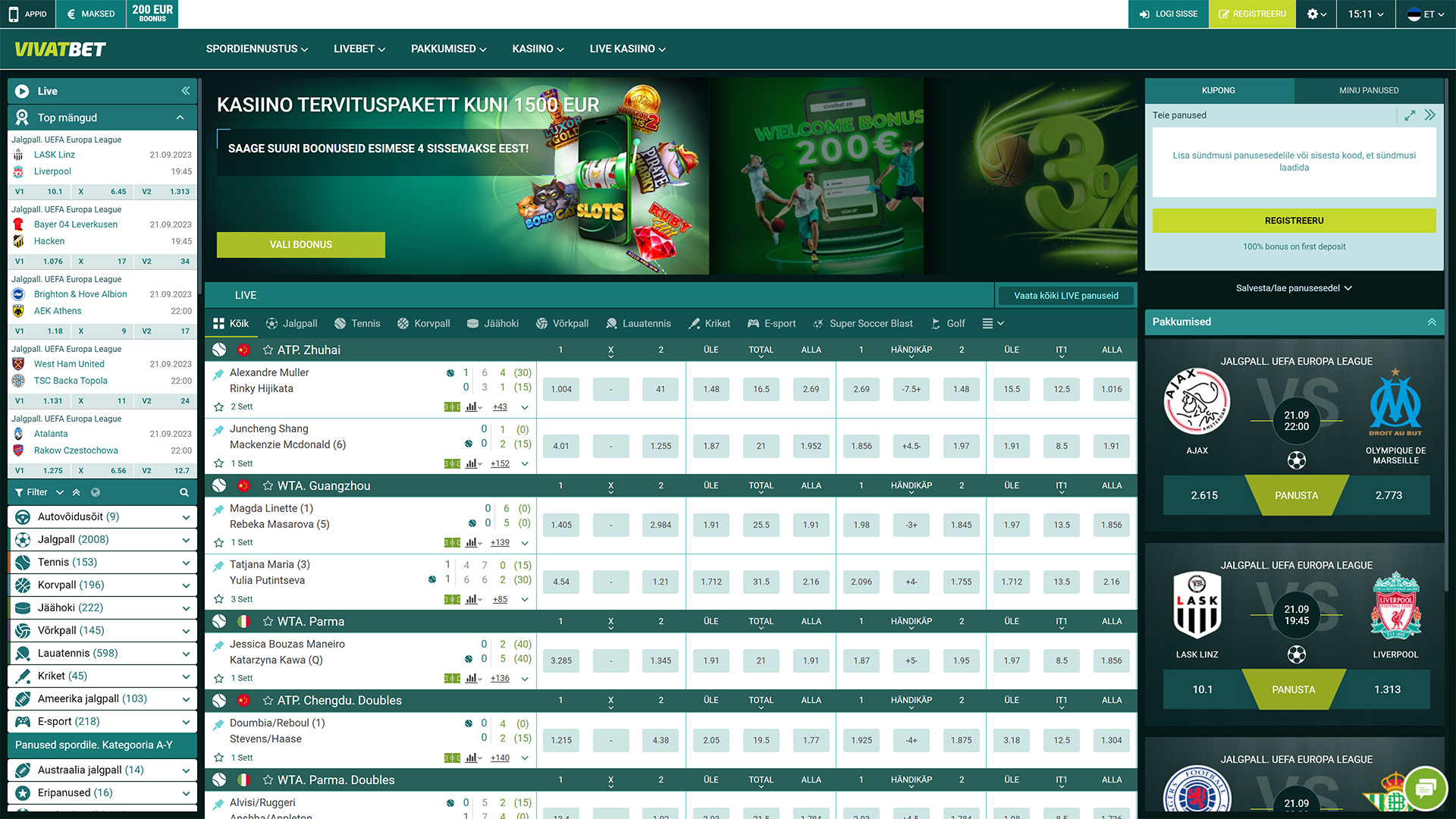Star the Jessica Bouzas Maneiro vs Katarzyna Kawa match
The width and height of the screenshot is (1456, 819).
point(219,678)
